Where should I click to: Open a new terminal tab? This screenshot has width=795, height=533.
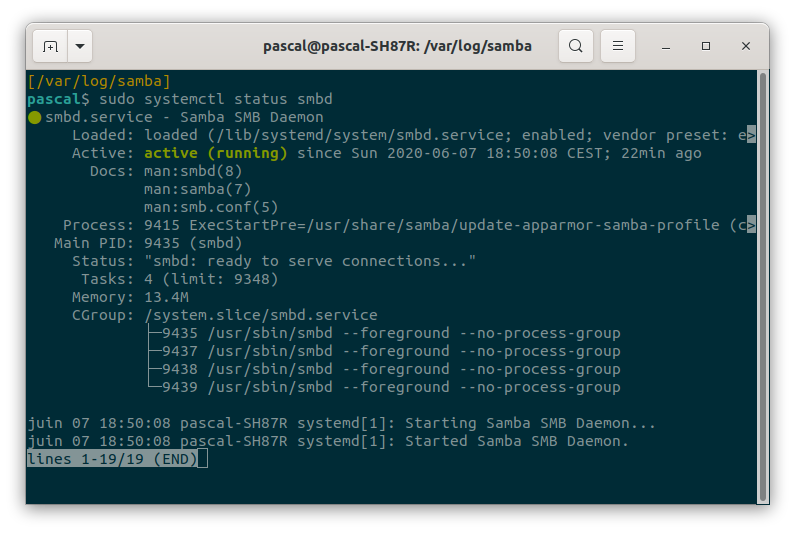tap(50, 46)
